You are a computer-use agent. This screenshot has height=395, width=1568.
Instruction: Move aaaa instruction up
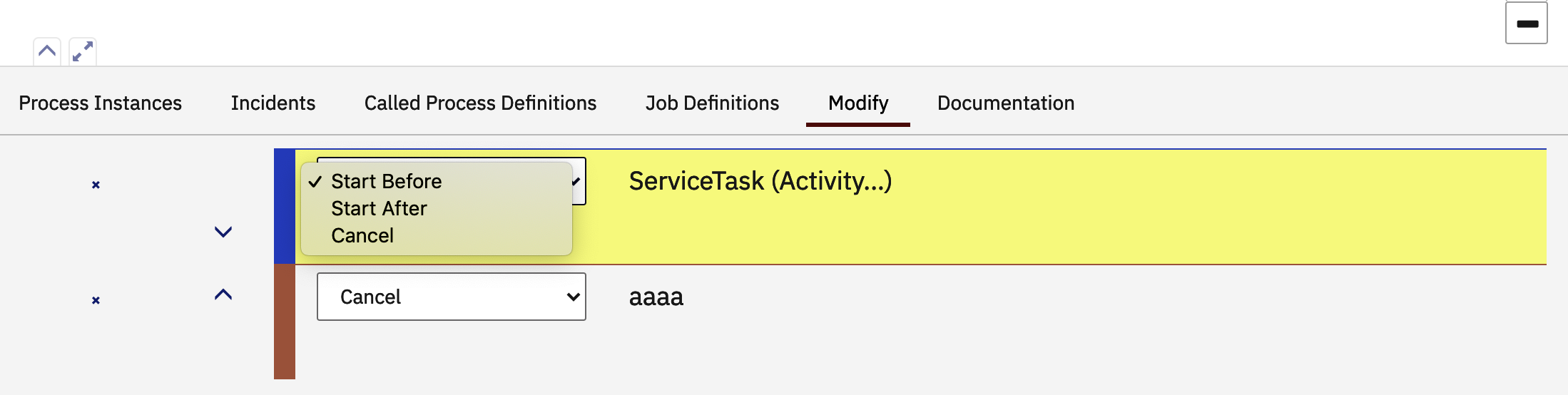coord(223,294)
